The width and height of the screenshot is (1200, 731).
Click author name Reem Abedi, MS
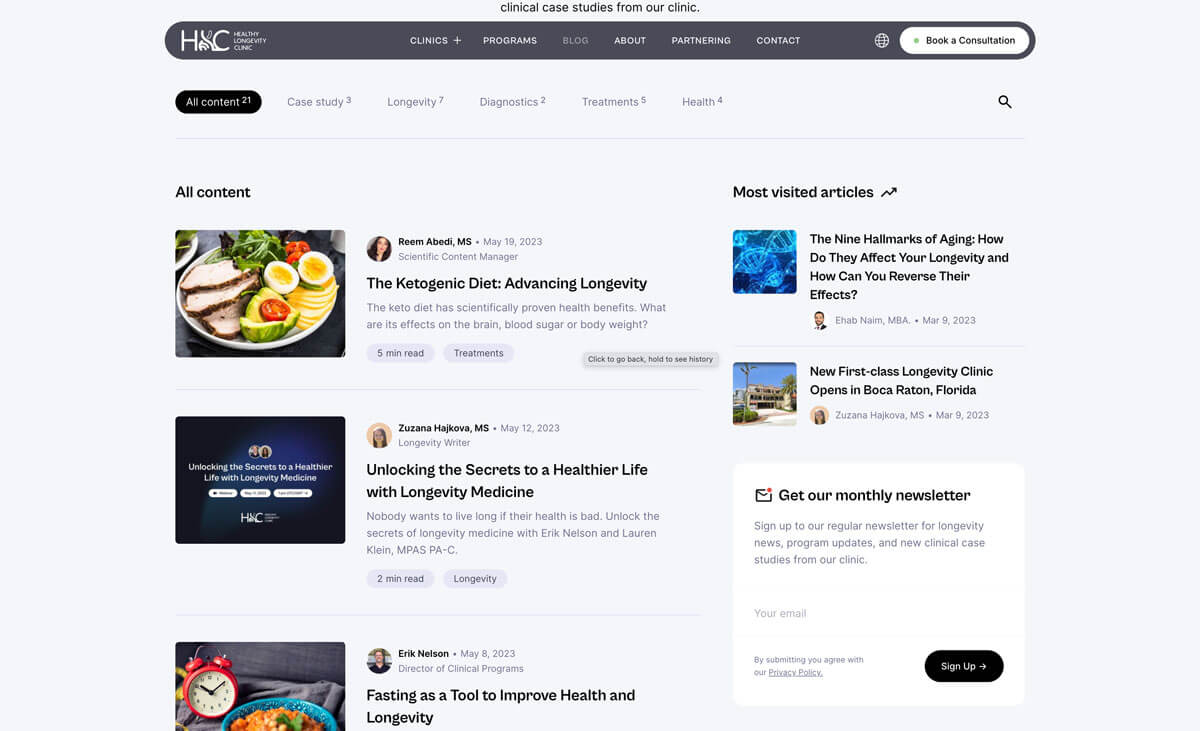pos(435,242)
